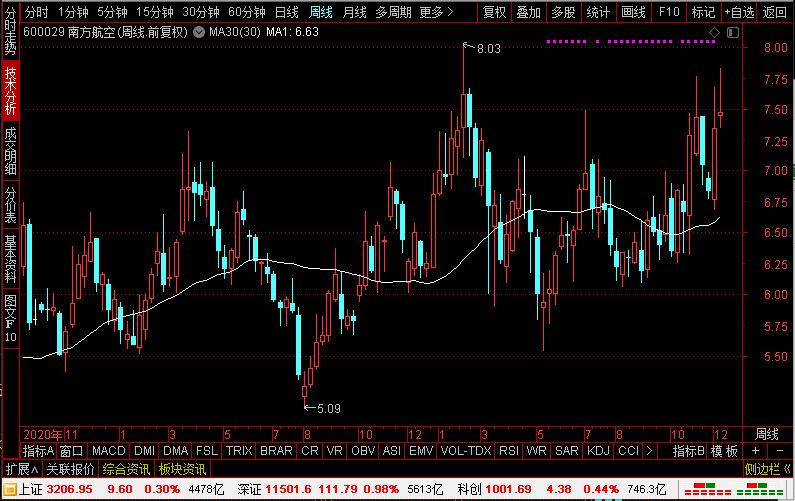
Task: Select the CR indicator
Action: pyautogui.click(x=310, y=451)
